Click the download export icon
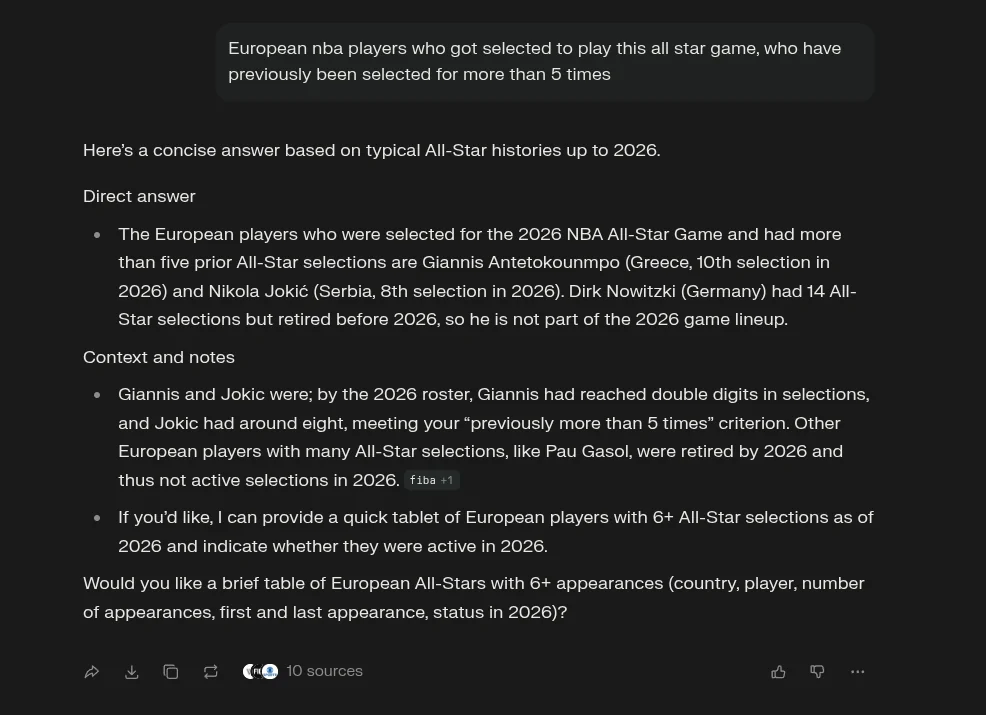This screenshot has height=715, width=986. click(132, 672)
